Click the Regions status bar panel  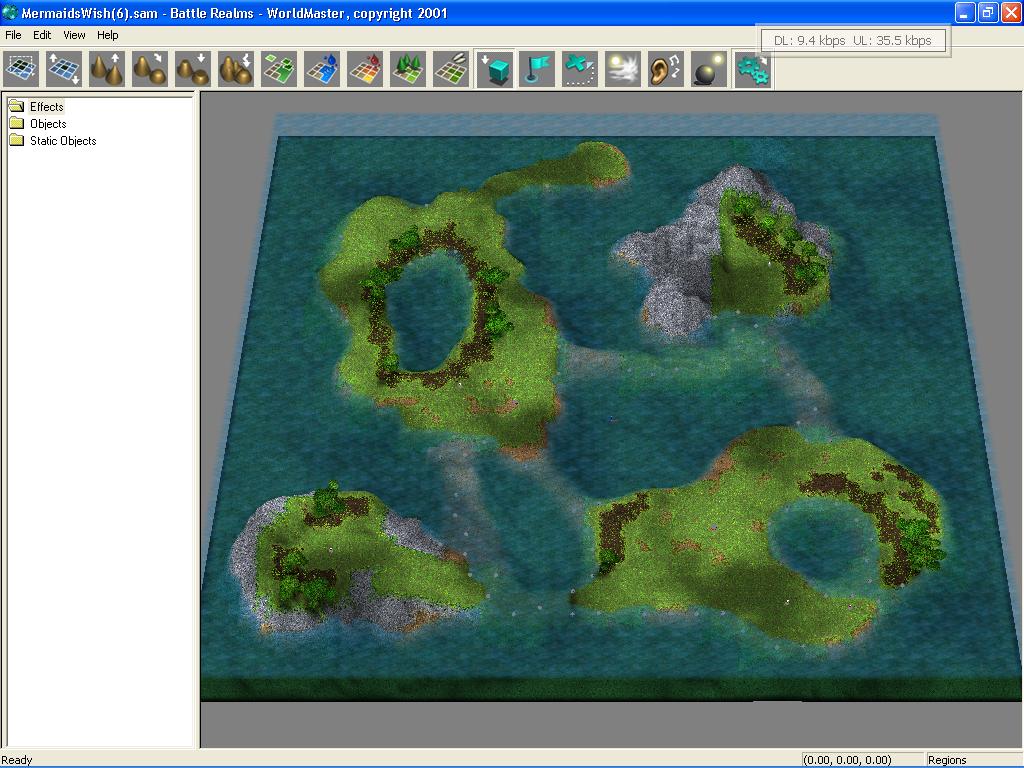click(973, 760)
